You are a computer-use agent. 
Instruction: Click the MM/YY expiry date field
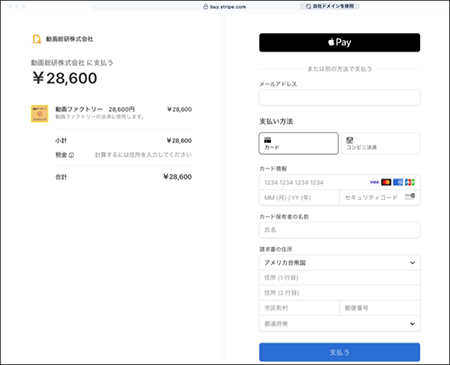[x=299, y=198]
